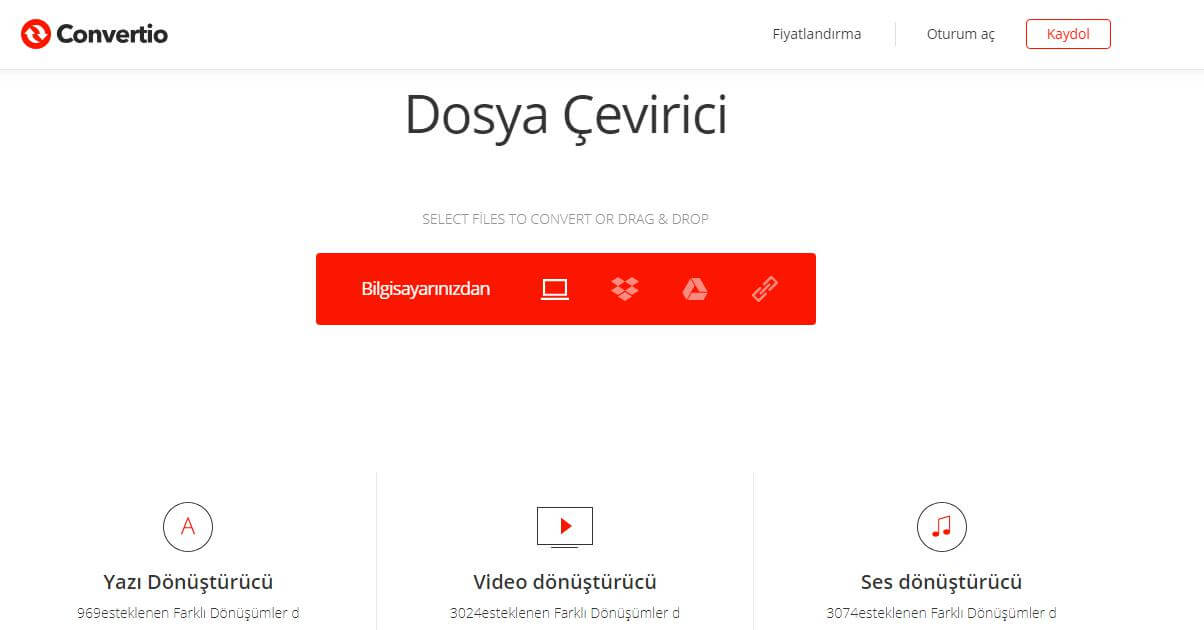
Task: Click the Video dönüştürücü play icon
Action: pos(565,526)
